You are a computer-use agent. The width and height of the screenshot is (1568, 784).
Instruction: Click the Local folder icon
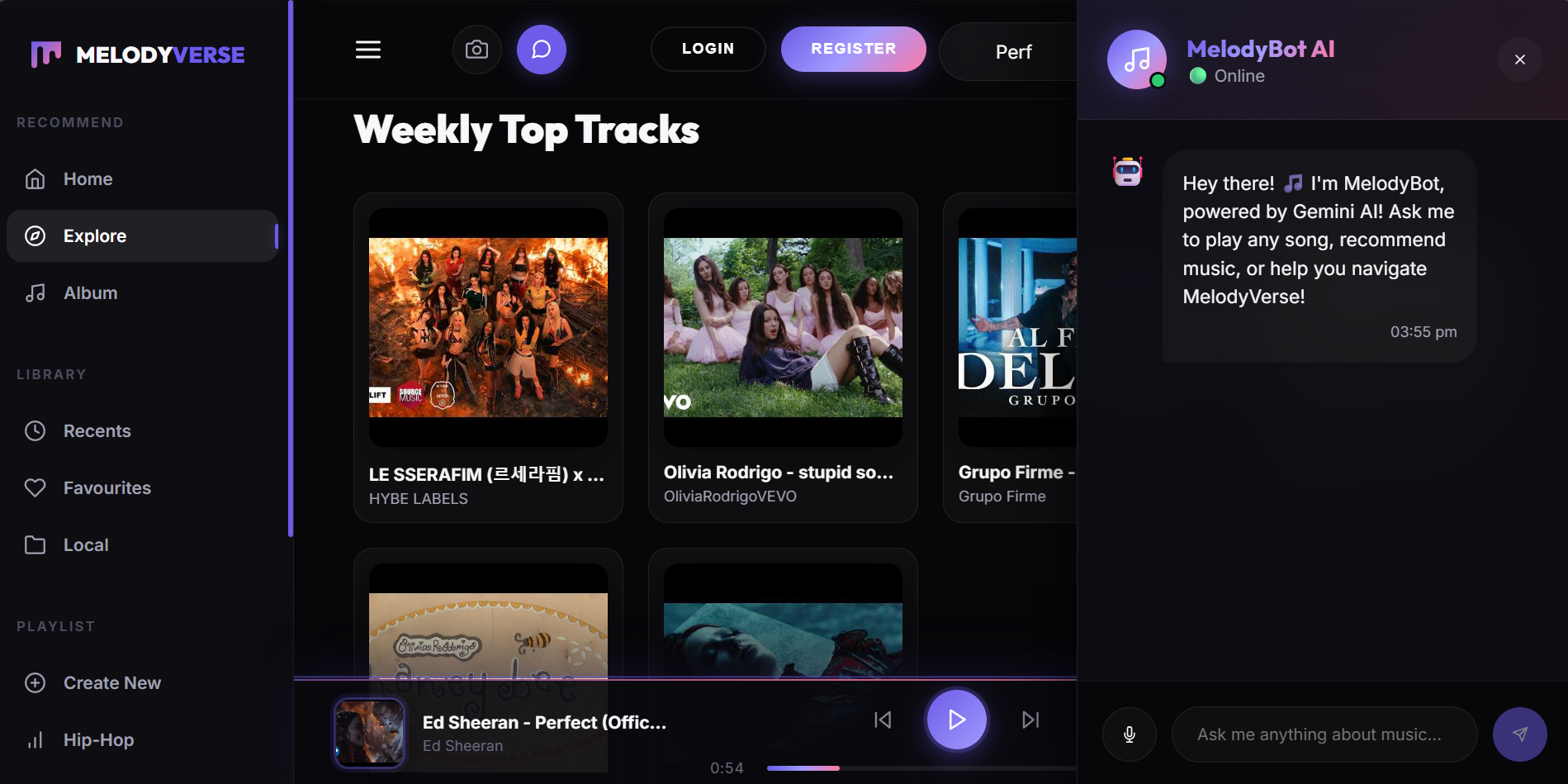[x=35, y=545]
